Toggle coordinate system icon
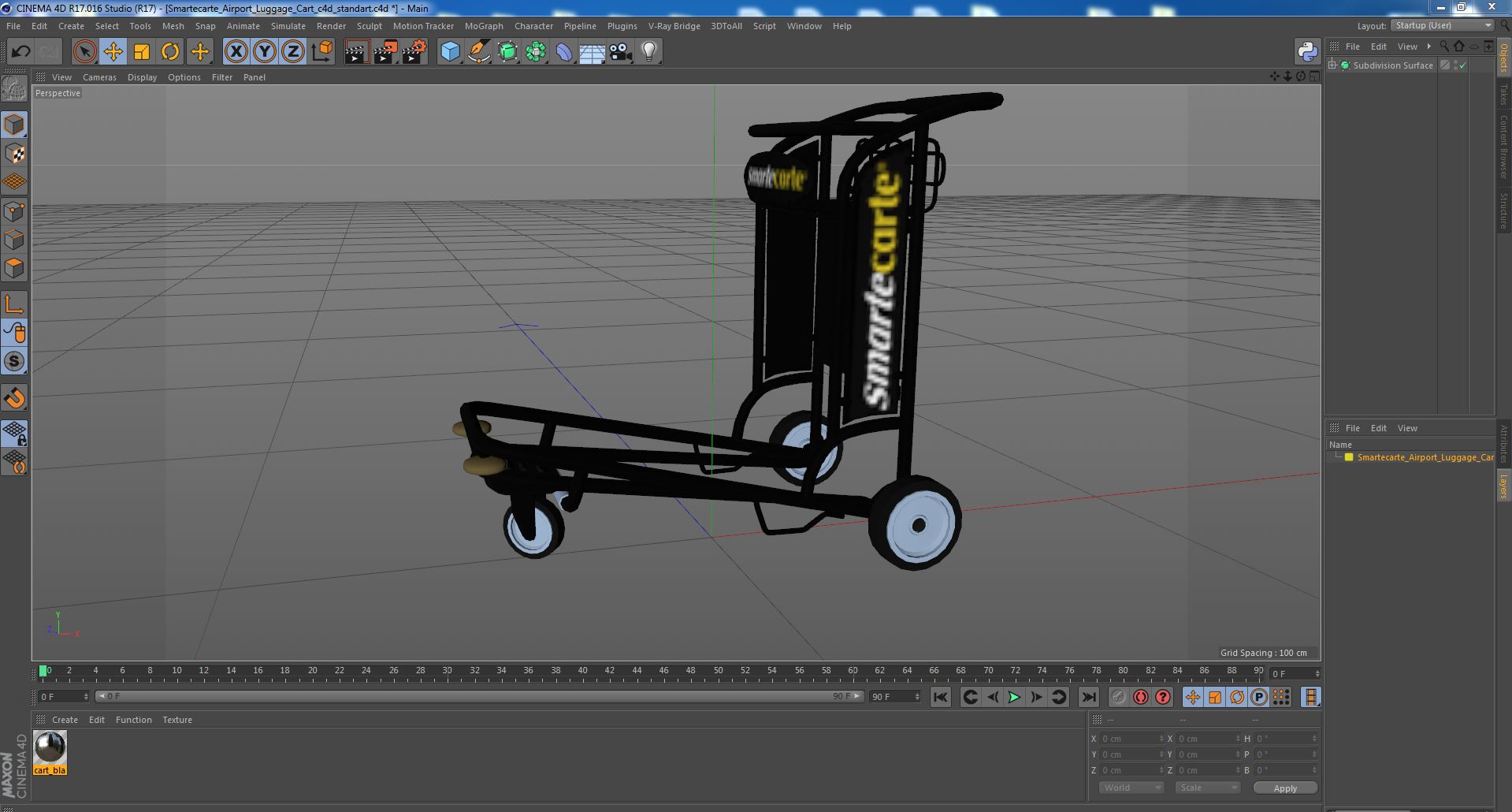Viewport: 1512px width, 812px height. click(322, 52)
